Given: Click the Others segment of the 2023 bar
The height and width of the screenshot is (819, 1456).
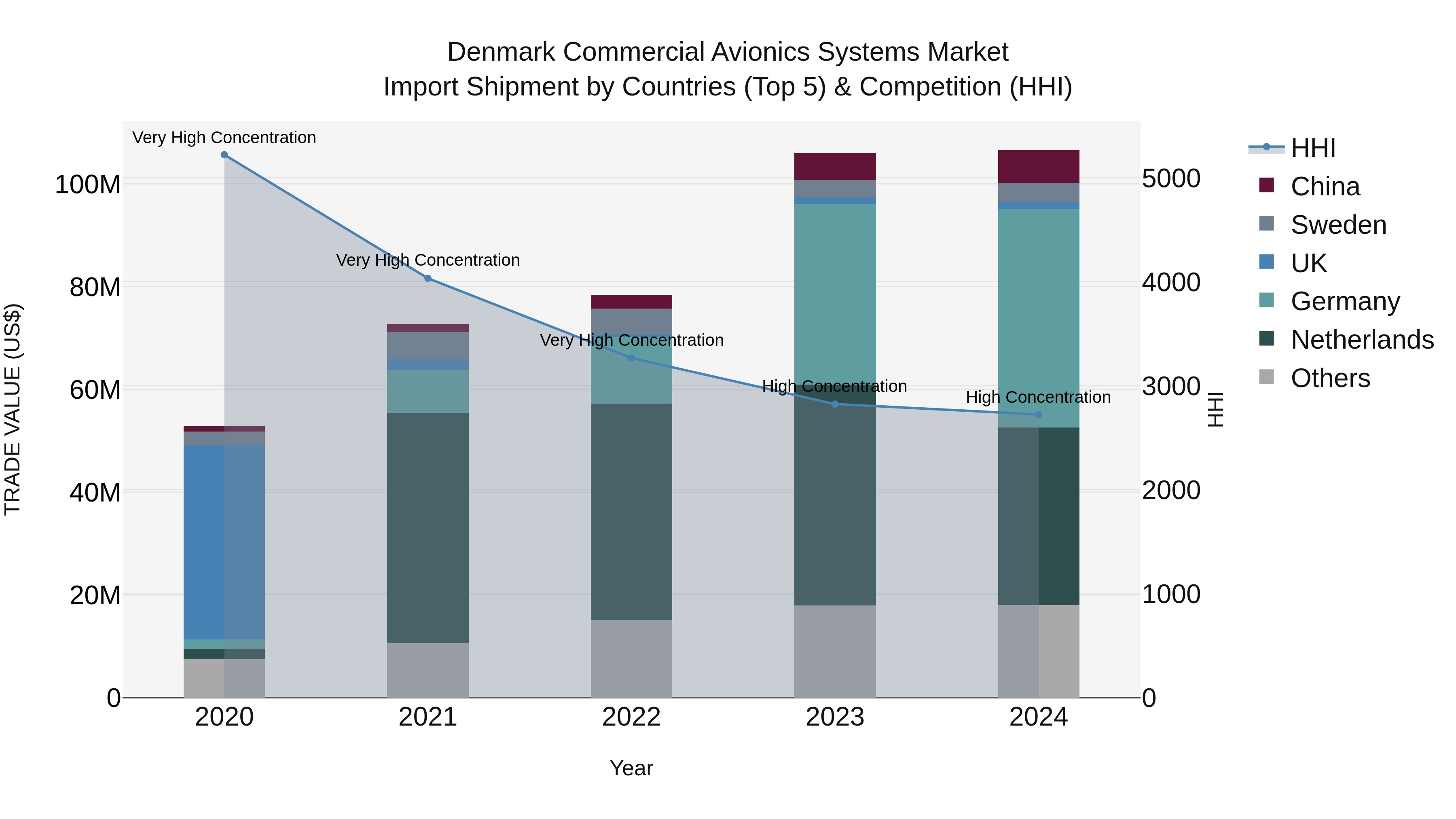Looking at the screenshot, I should pyautogui.click(x=835, y=652).
